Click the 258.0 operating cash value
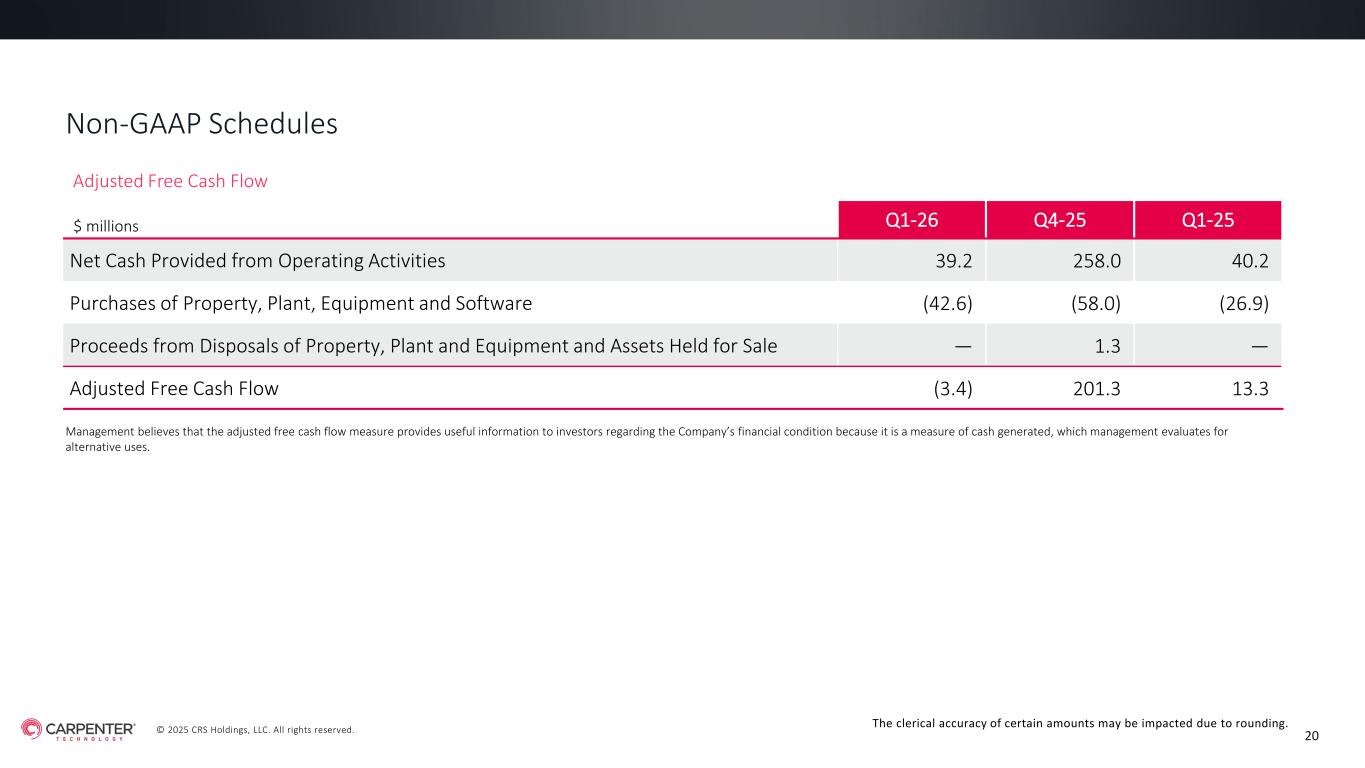The width and height of the screenshot is (1365, 768). click(1095, 261)
